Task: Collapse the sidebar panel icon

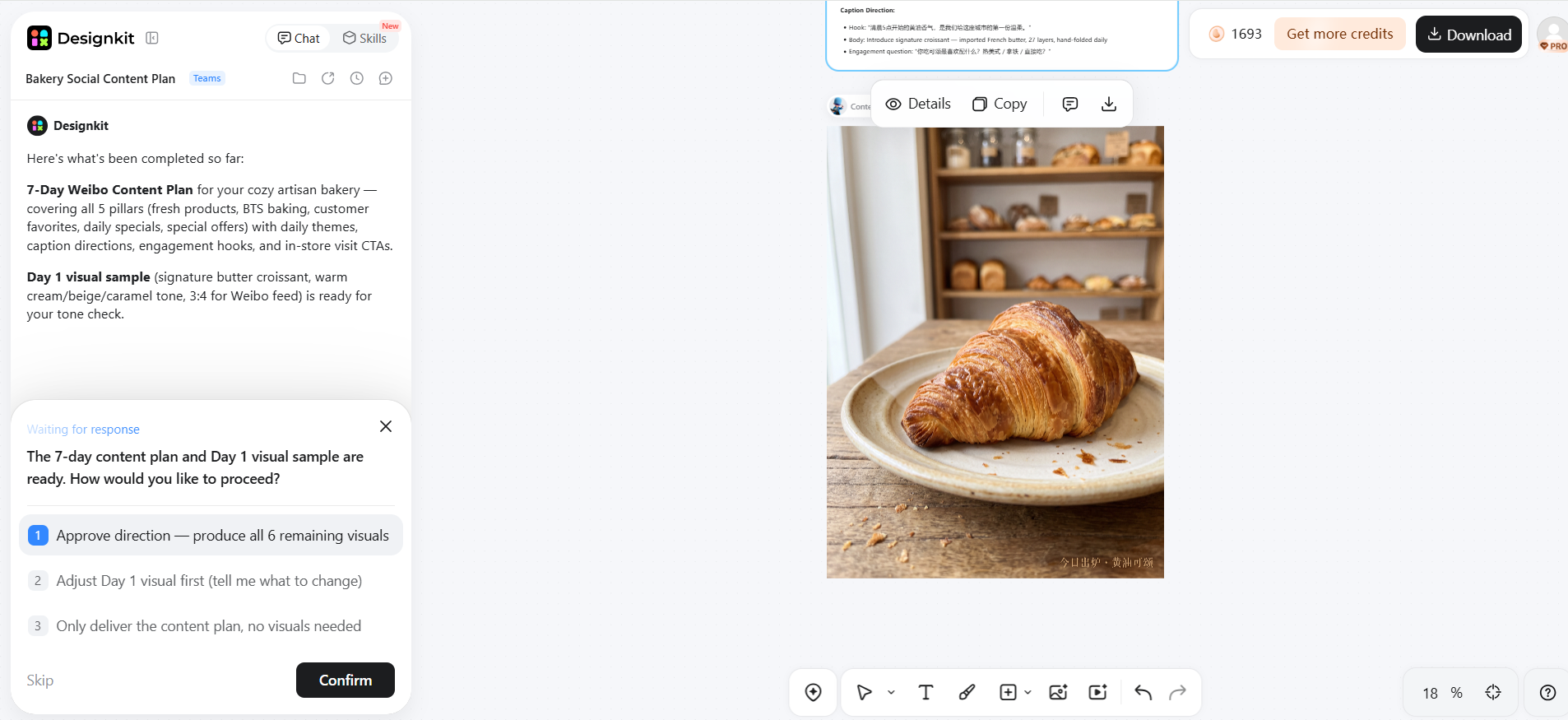Action: tap(152, 38)
